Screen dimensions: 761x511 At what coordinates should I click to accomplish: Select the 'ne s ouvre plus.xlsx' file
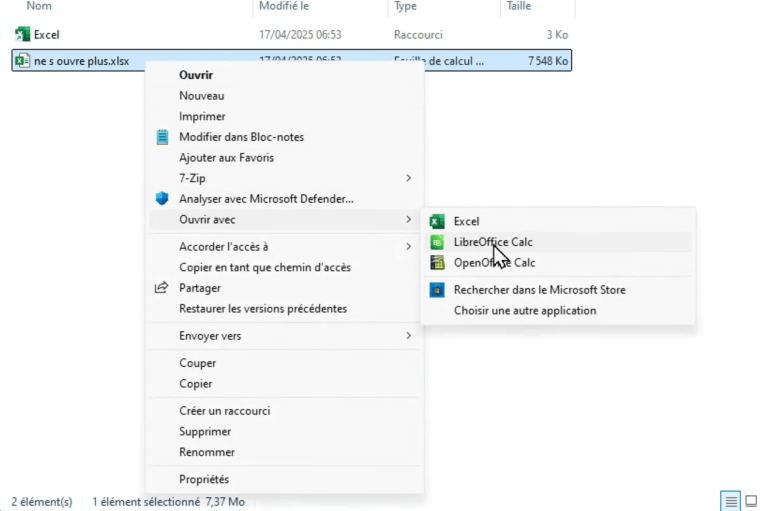tap(81, 62)
